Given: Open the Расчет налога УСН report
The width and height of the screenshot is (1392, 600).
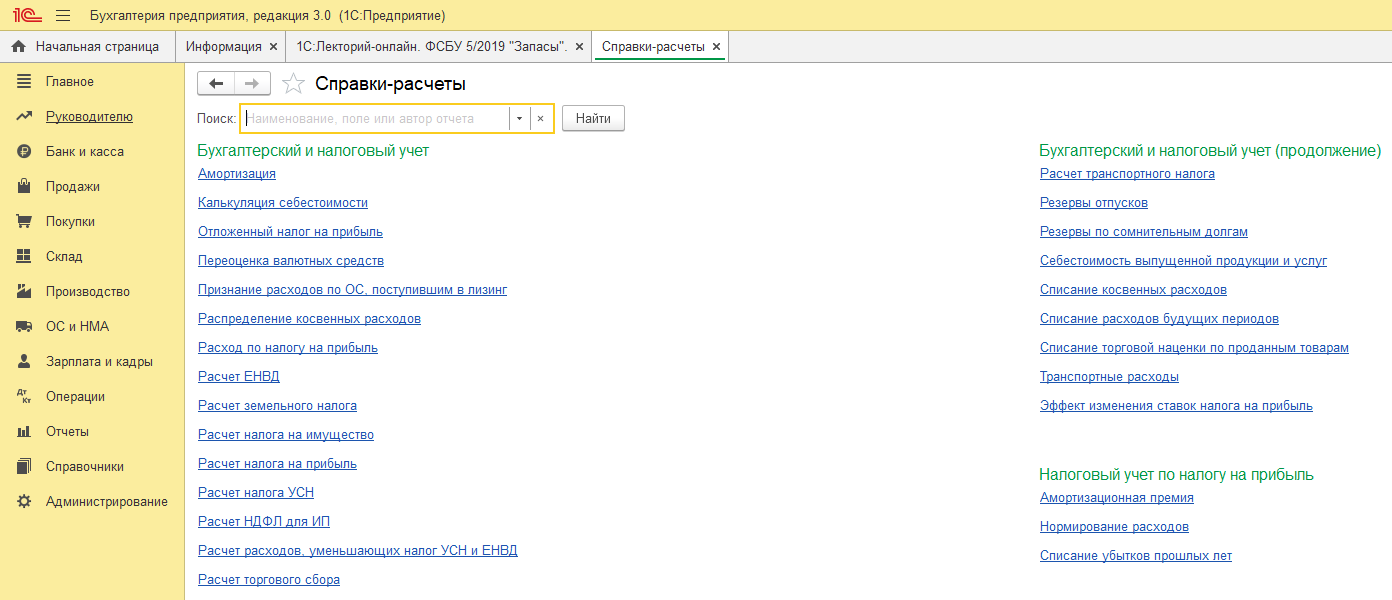Looking at the screenshot, I should (x=256, y=493).
